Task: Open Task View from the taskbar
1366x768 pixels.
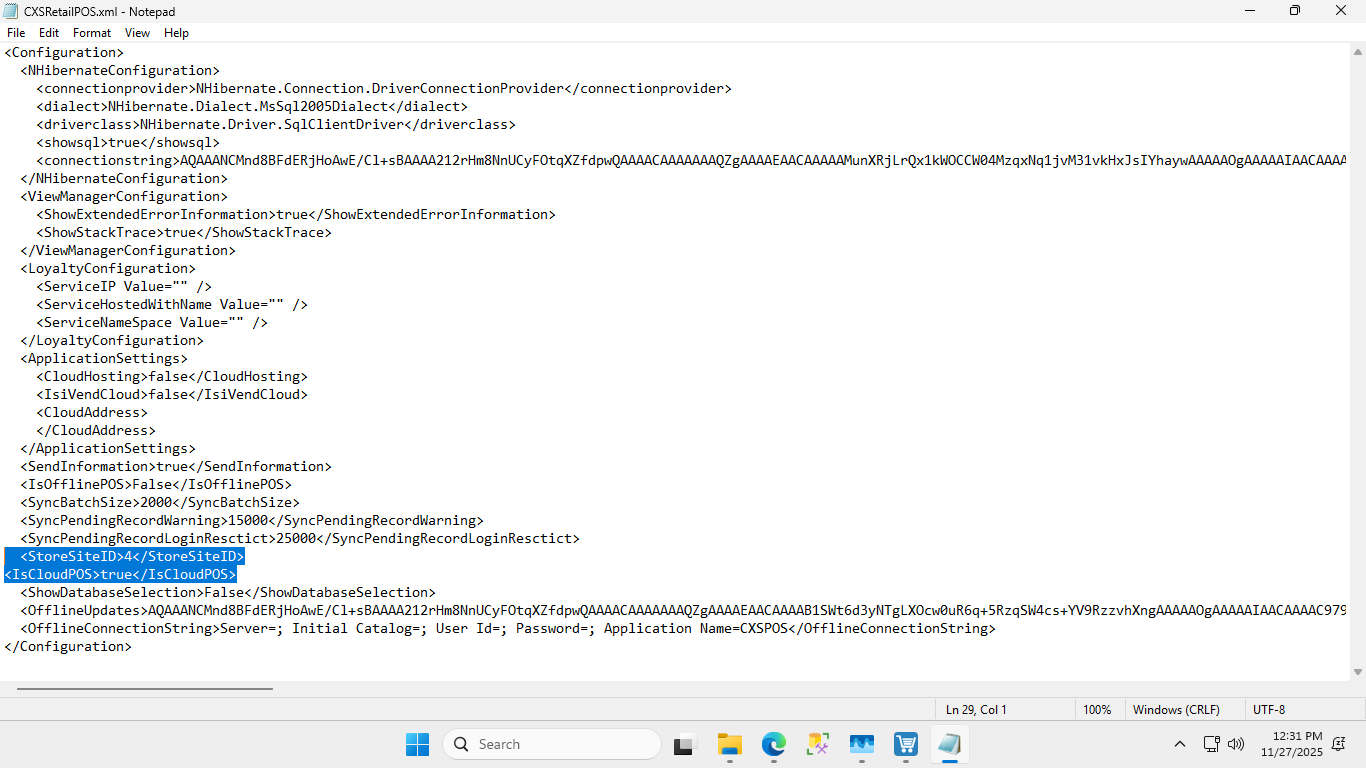Action: tap(684, 744)
